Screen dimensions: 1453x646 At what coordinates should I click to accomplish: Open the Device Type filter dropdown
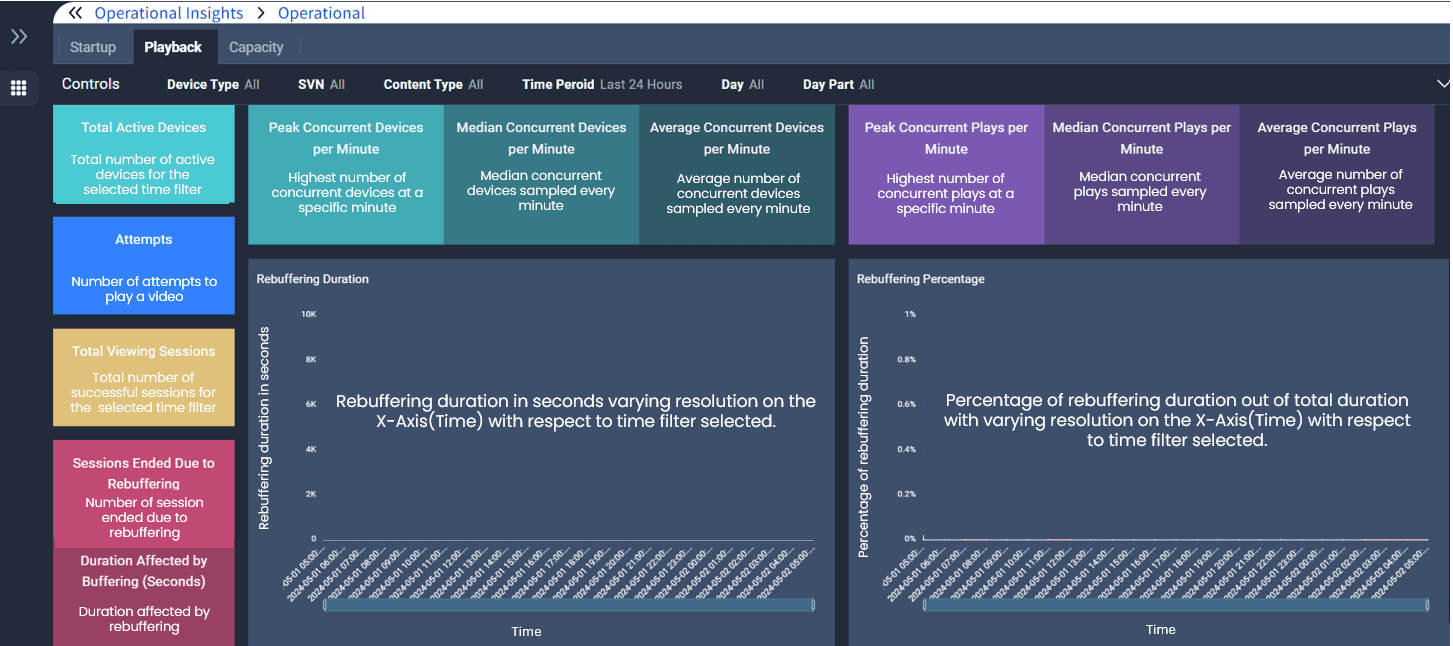pyautogui.click(x=213, y=85)
